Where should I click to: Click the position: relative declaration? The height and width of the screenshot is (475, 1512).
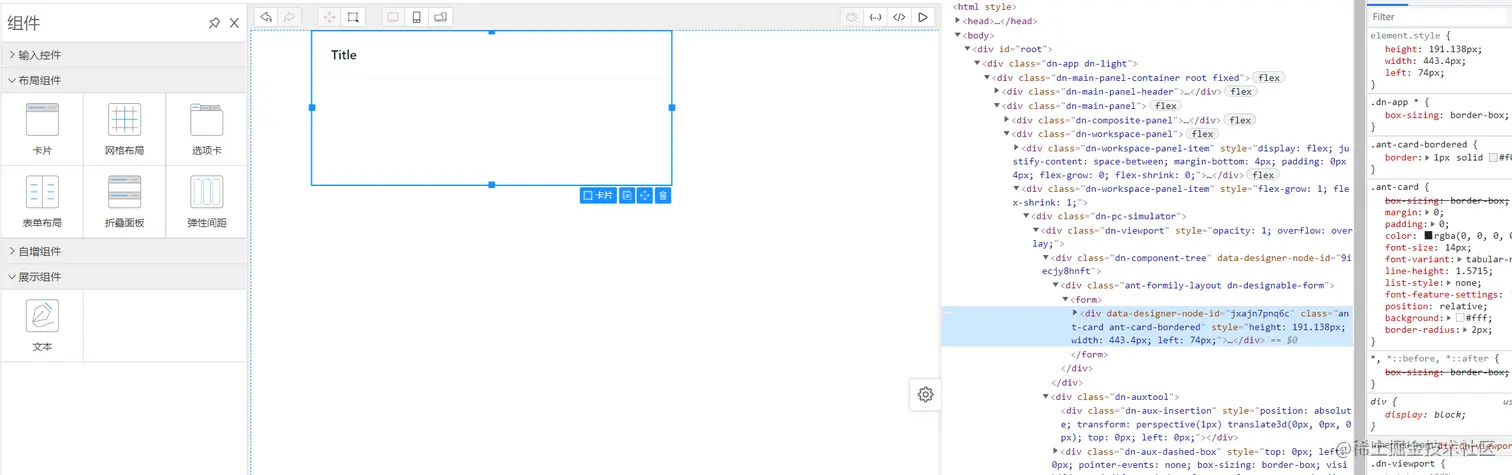click(x=1434, y=306)
